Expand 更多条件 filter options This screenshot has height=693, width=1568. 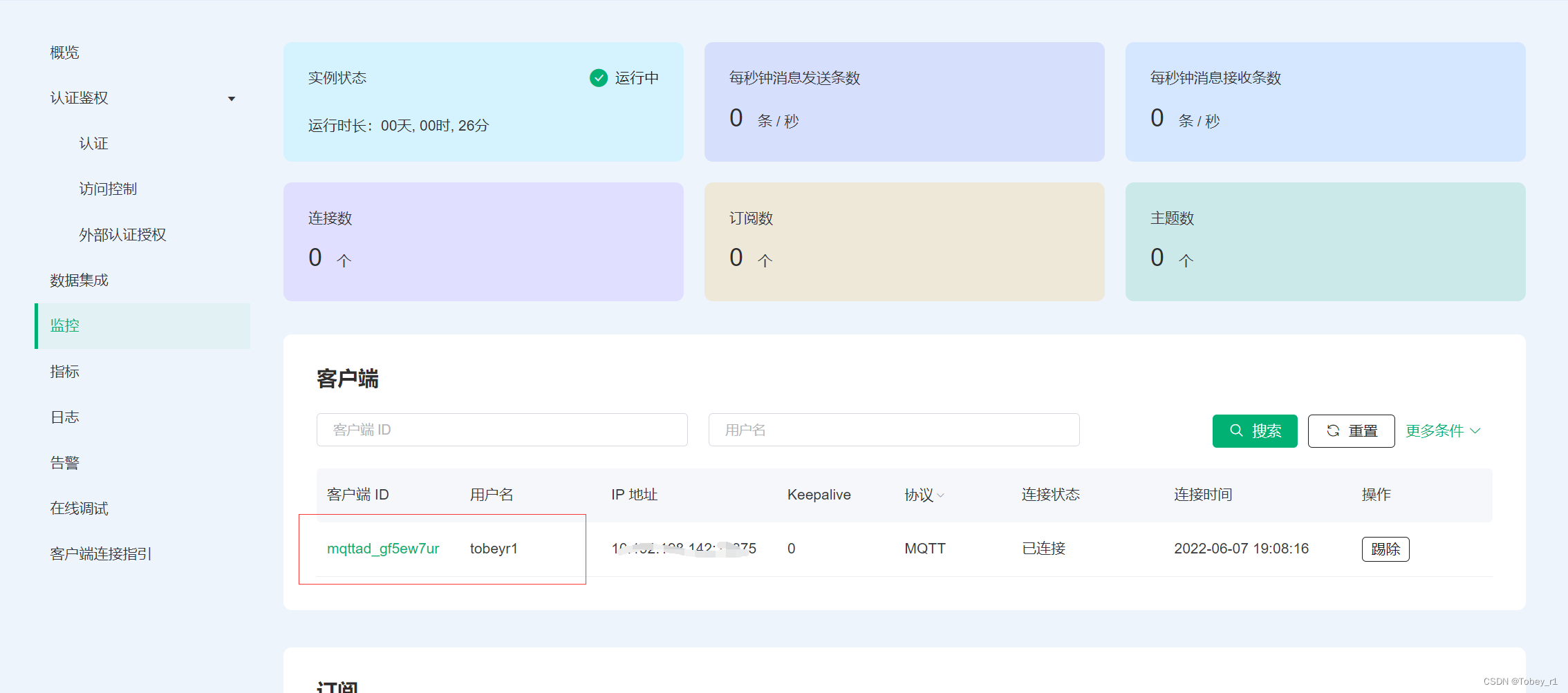[x=1443, y=431]
